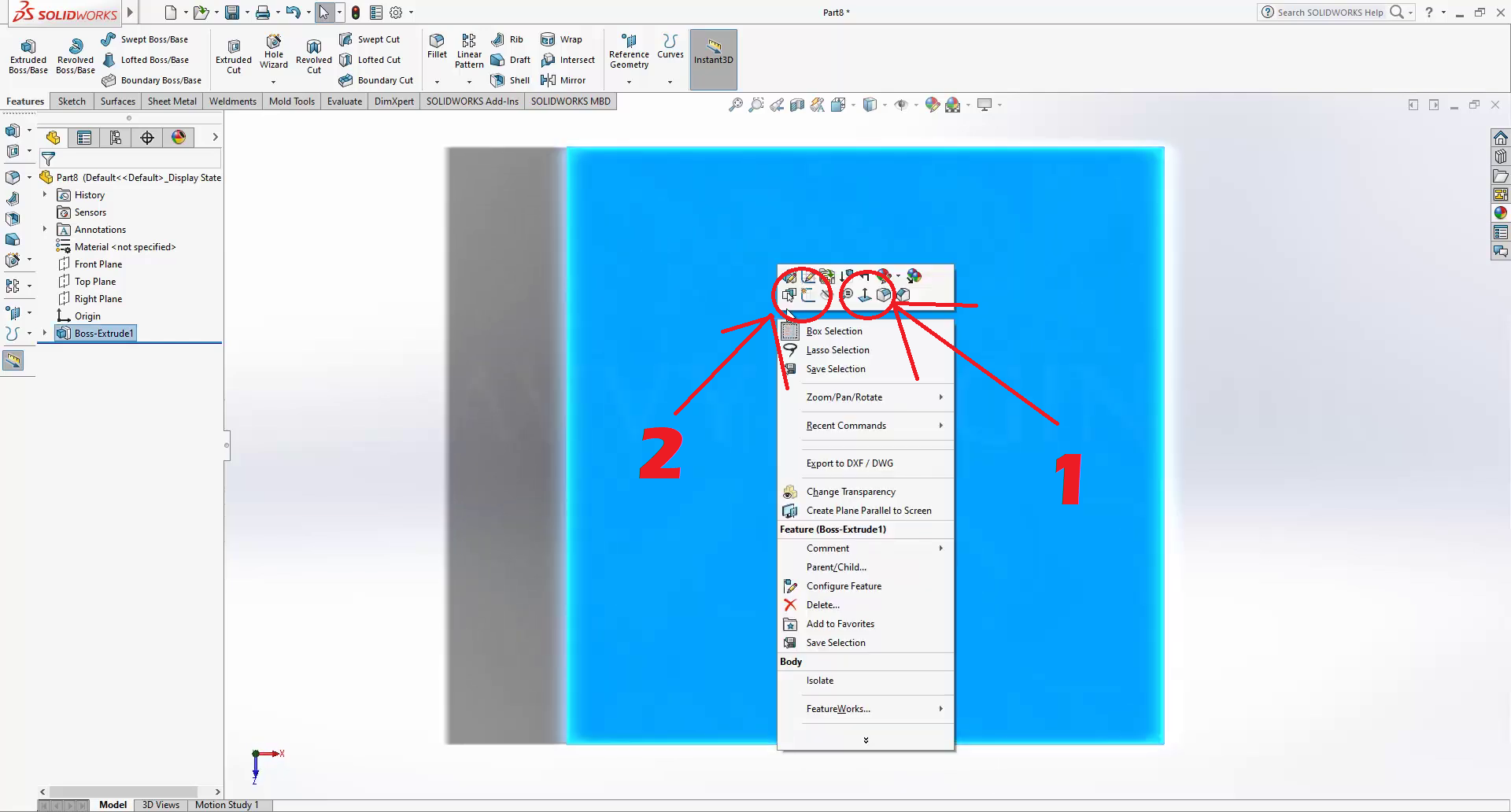Open the DisplayManager appearance color tab
Viewport: 1511px width, 812px height.
179,138
